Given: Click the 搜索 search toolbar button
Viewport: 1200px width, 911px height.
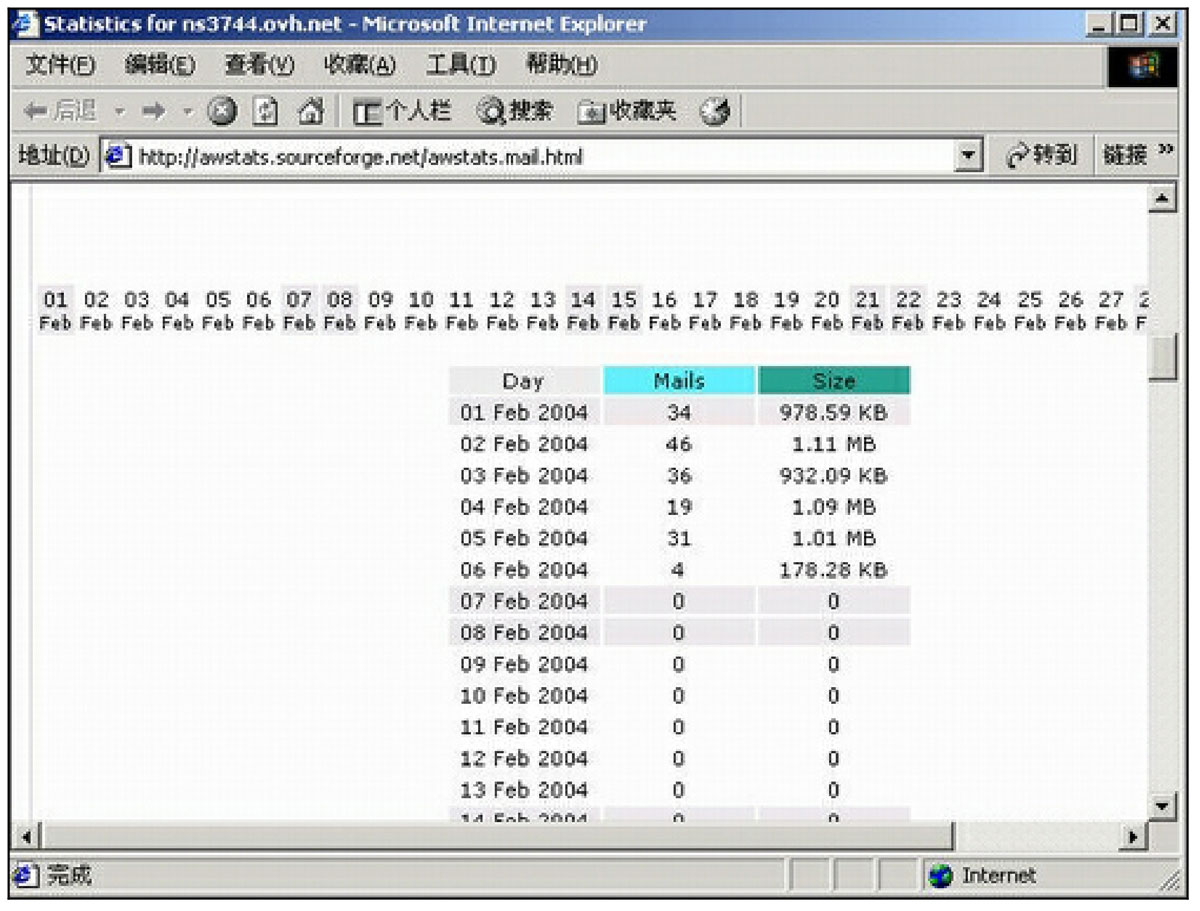Looking at the screenshot, I should pos(514,111).
